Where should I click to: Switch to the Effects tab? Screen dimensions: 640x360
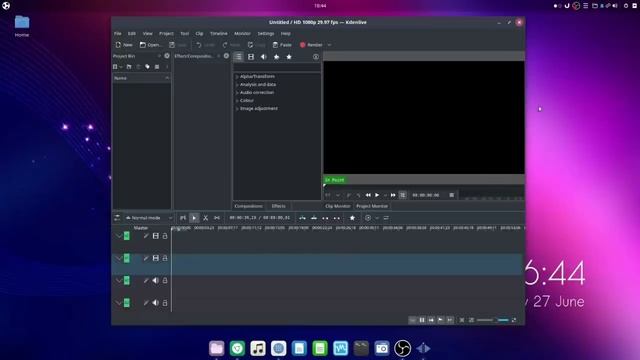tap(279, 206)
